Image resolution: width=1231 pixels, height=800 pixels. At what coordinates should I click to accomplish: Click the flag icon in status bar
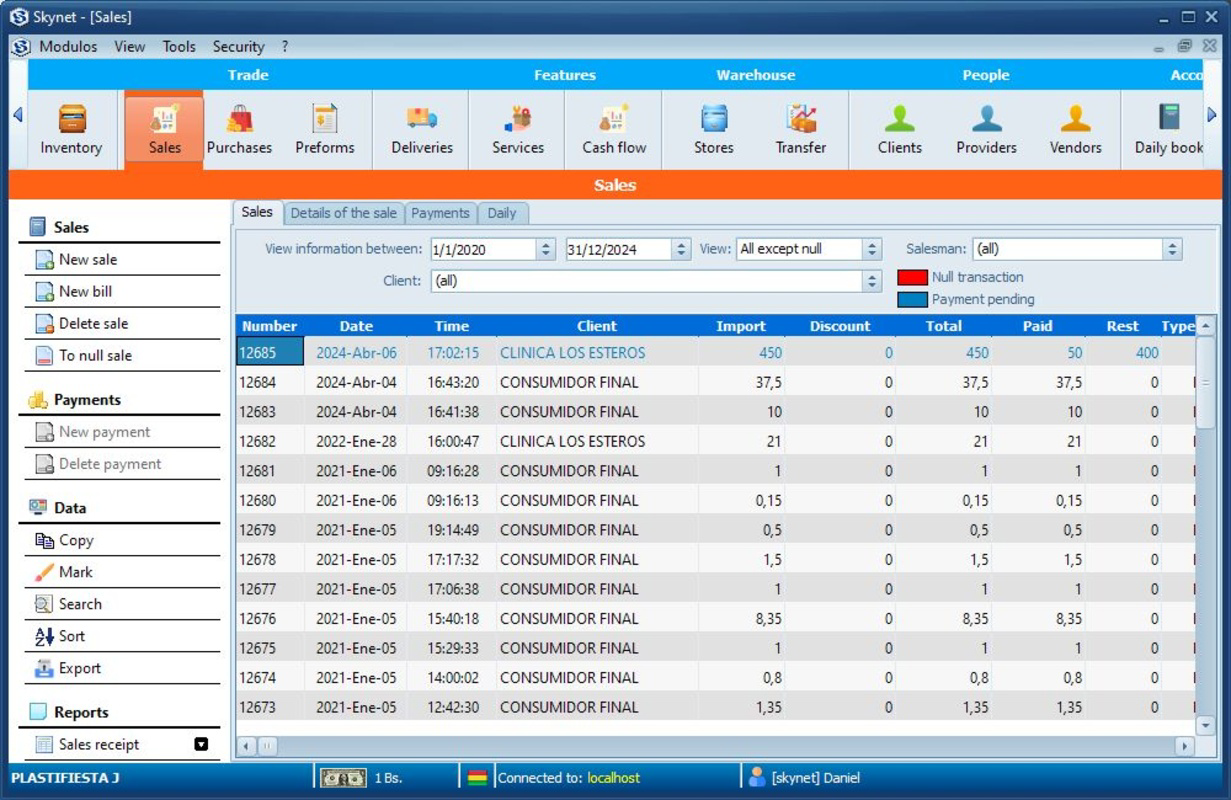point(478,778)
